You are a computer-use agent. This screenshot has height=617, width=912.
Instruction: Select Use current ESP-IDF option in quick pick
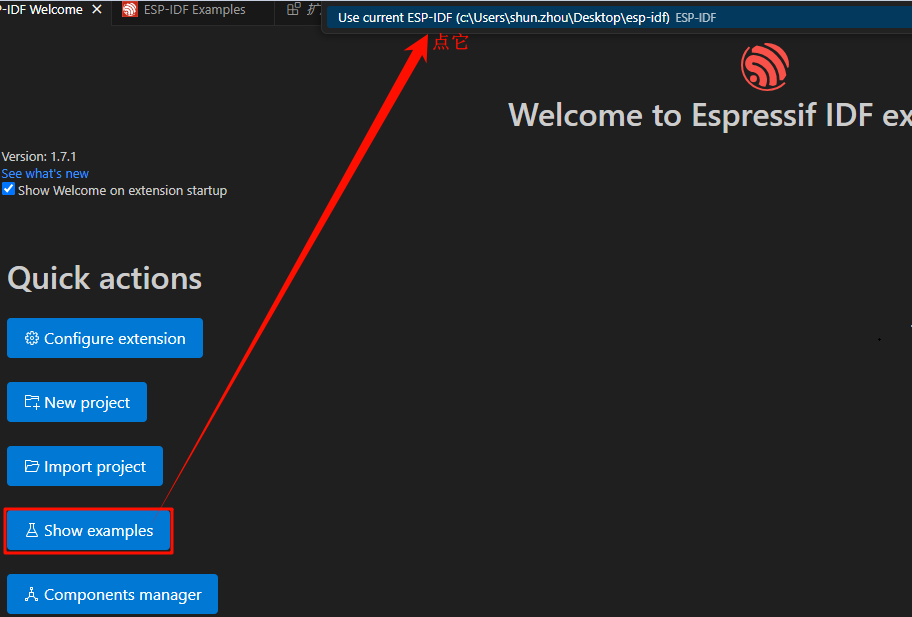pyautogui.click(x=619, y=18)
